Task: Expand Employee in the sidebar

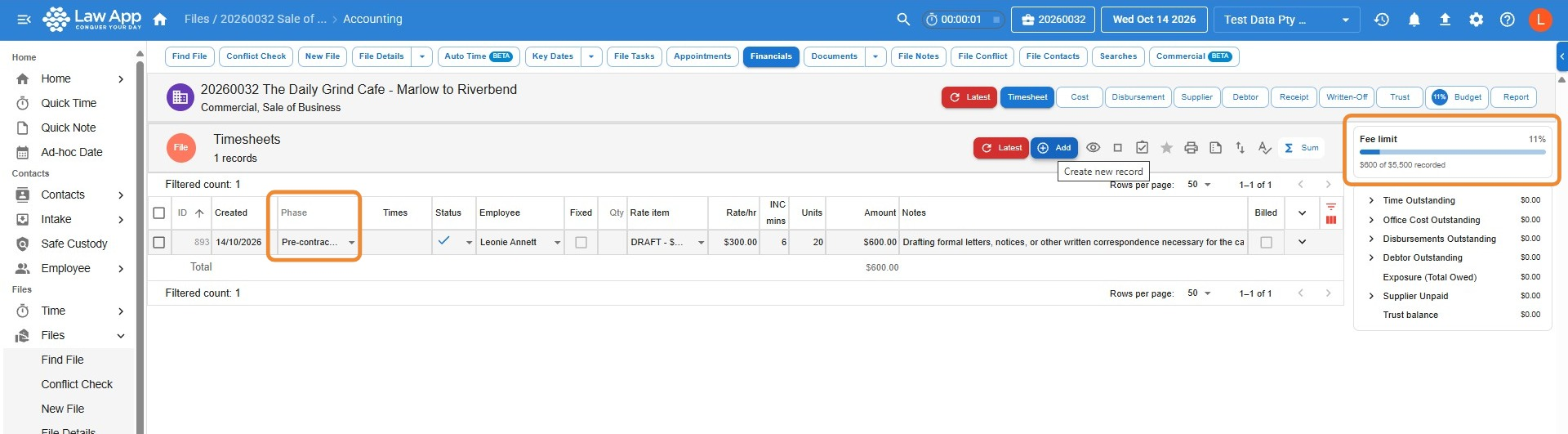Action: click(x=121, y=269)
